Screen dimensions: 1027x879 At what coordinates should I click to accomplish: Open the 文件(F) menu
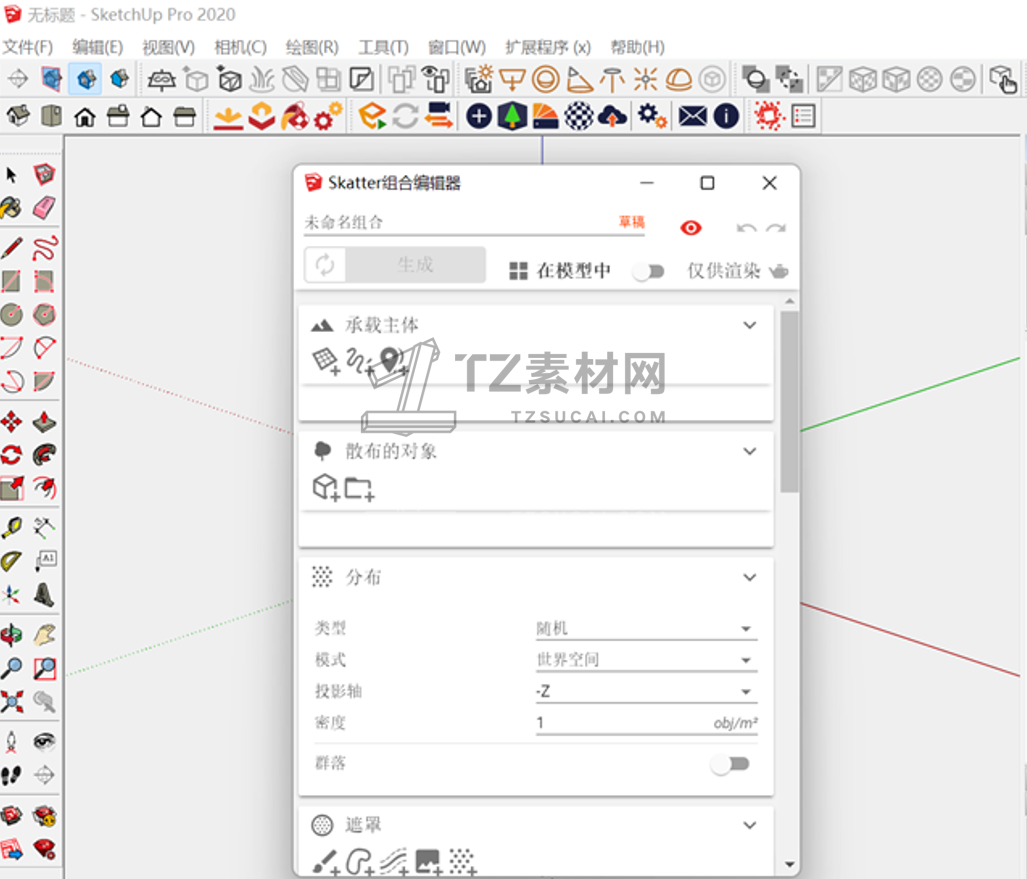28,47
